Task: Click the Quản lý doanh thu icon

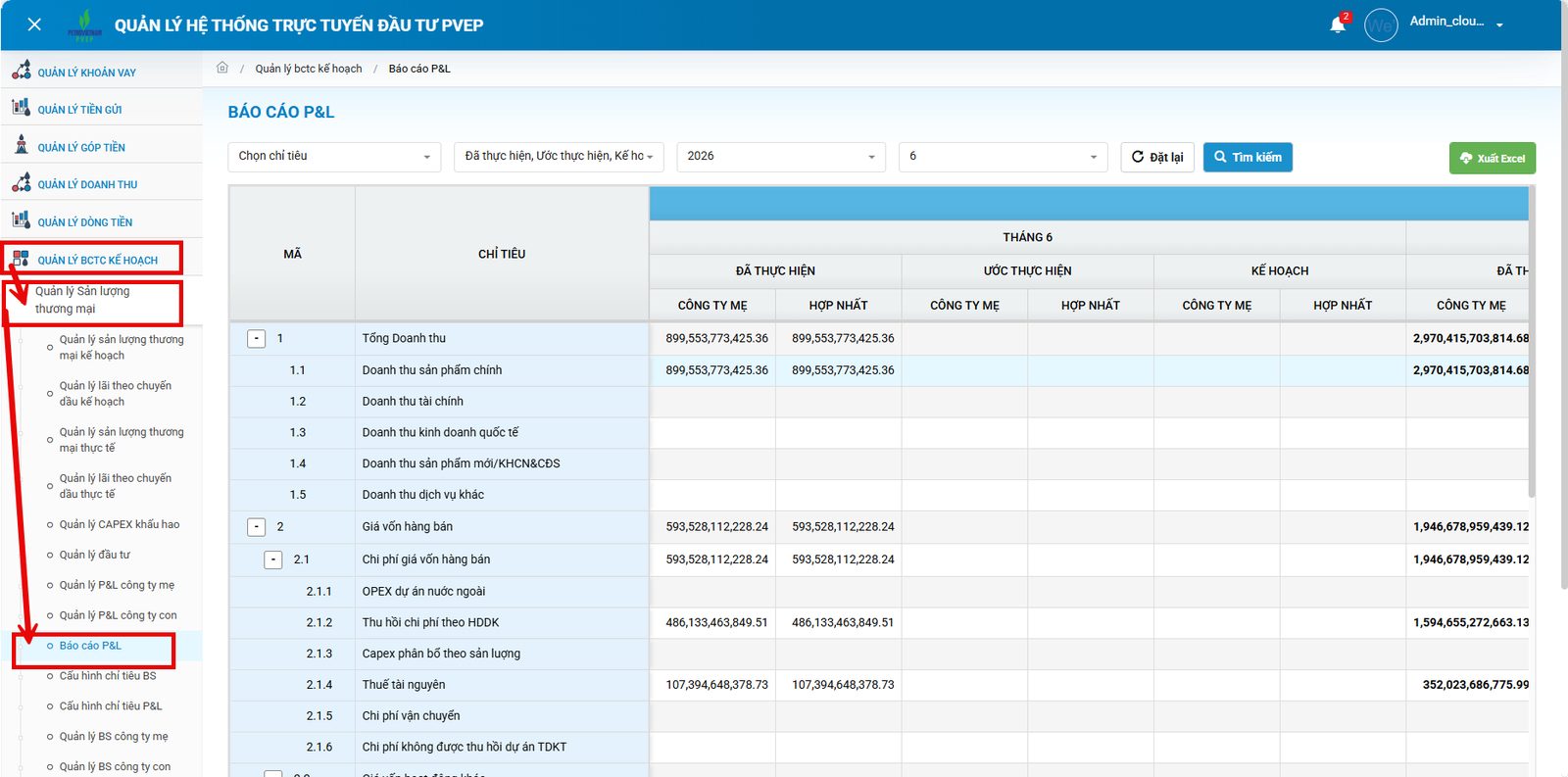Action: tap(21, 182)
